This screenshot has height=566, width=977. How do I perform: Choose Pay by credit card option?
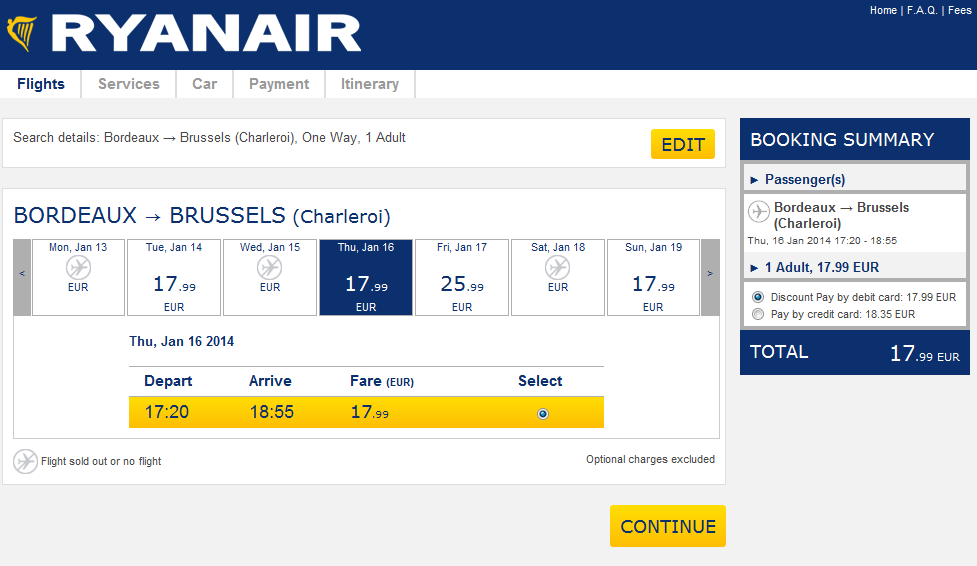coord(758,314)
